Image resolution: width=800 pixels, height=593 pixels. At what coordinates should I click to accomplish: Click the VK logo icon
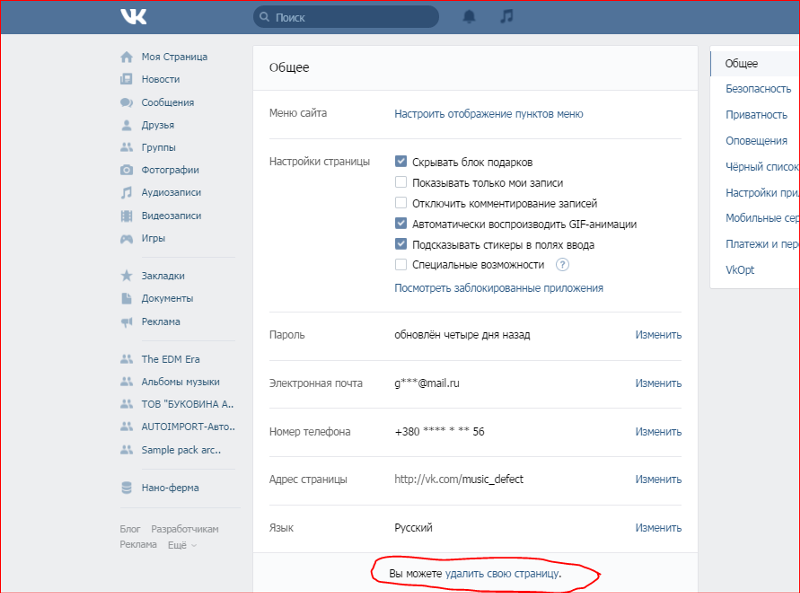[x=133, y=17]
